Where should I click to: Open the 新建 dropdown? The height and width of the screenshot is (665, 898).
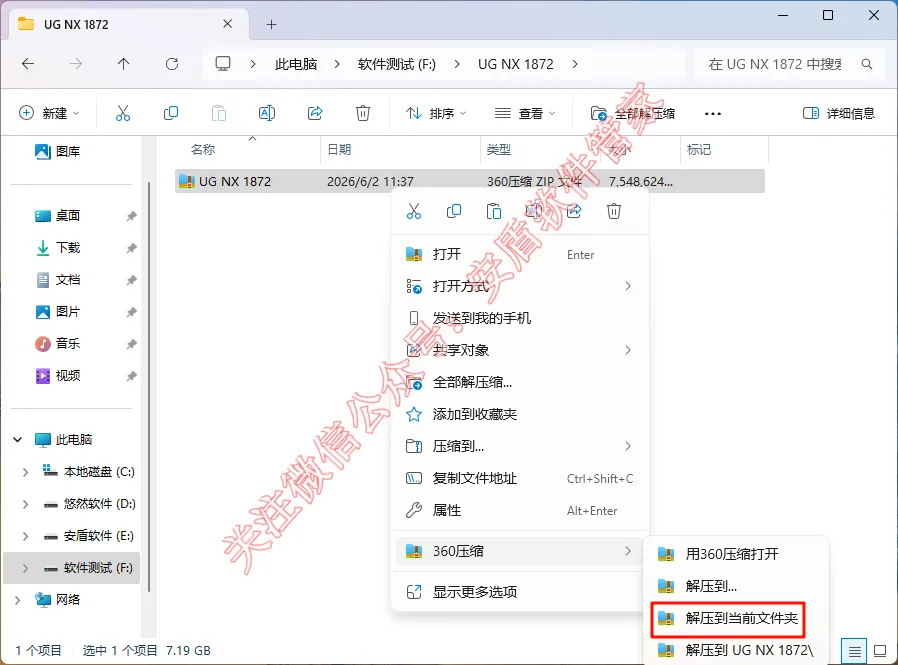coord(49,113)
